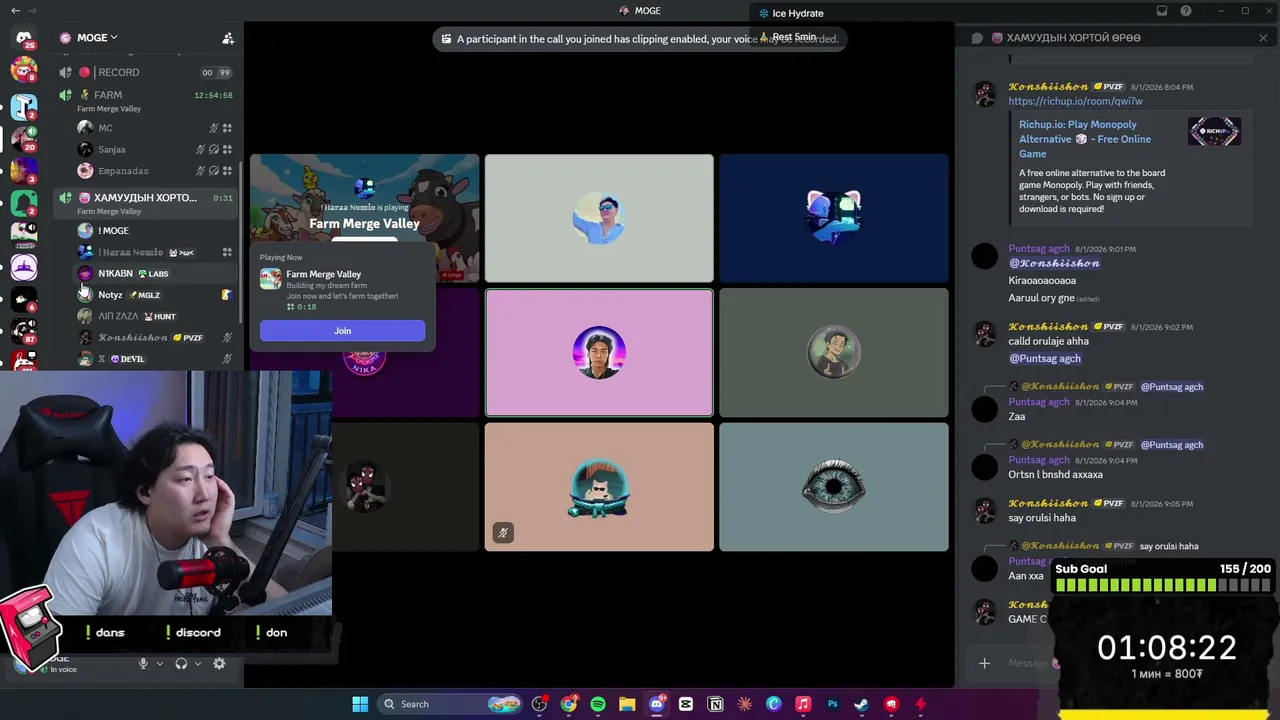Toggle microphone mute in user panel
1280x720 pixels.
tap(143, 663)
